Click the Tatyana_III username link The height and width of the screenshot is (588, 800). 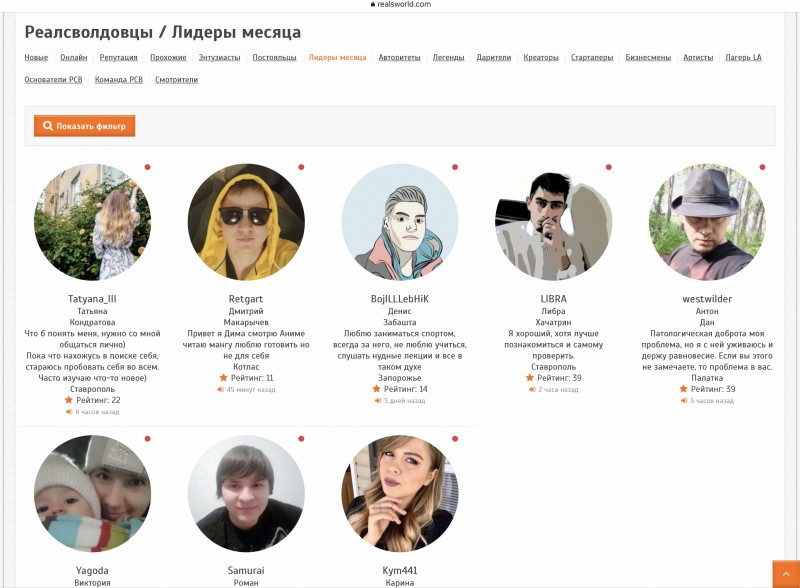coord(92,299)
